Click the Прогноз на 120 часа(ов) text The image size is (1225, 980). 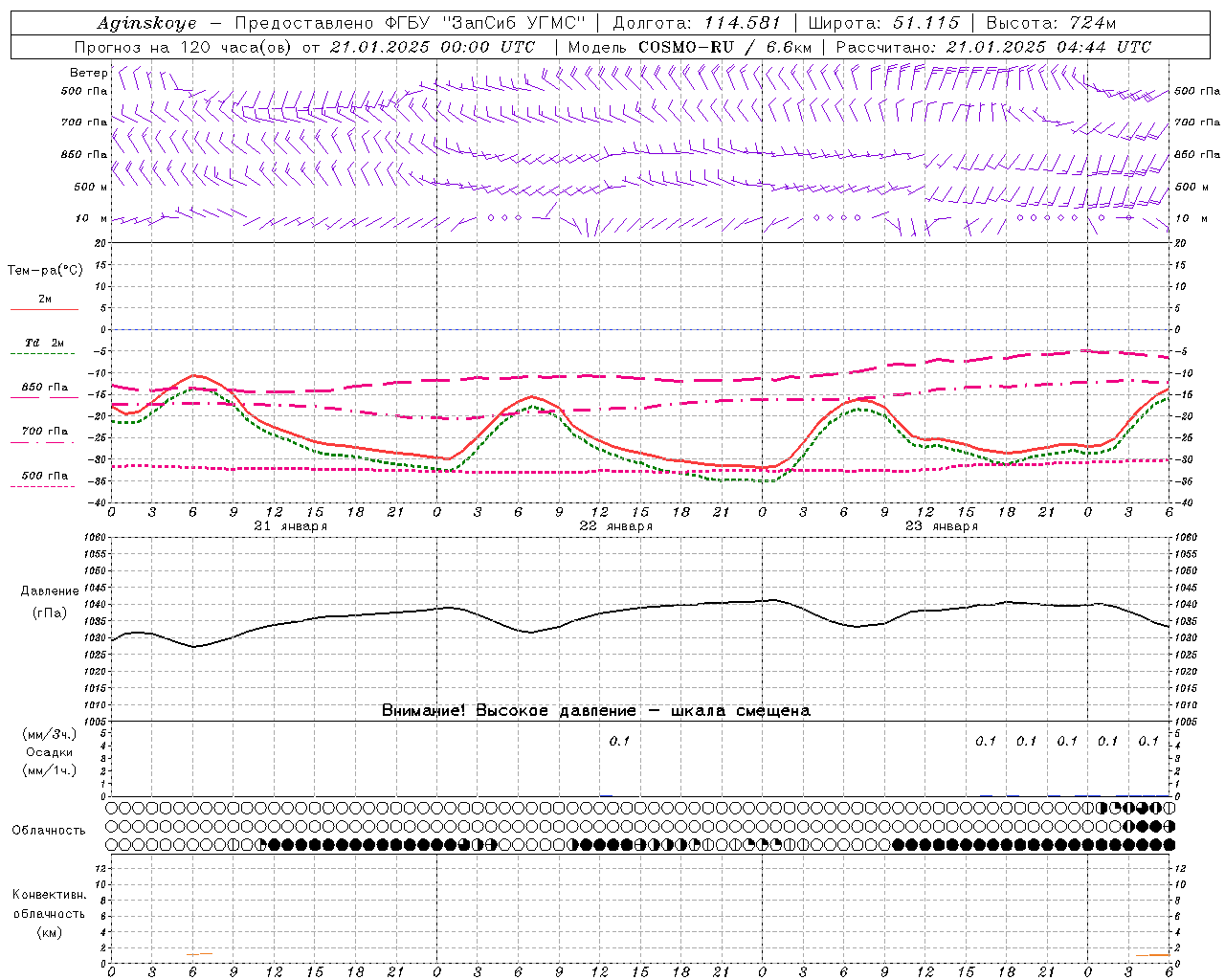tap(185, 47)
